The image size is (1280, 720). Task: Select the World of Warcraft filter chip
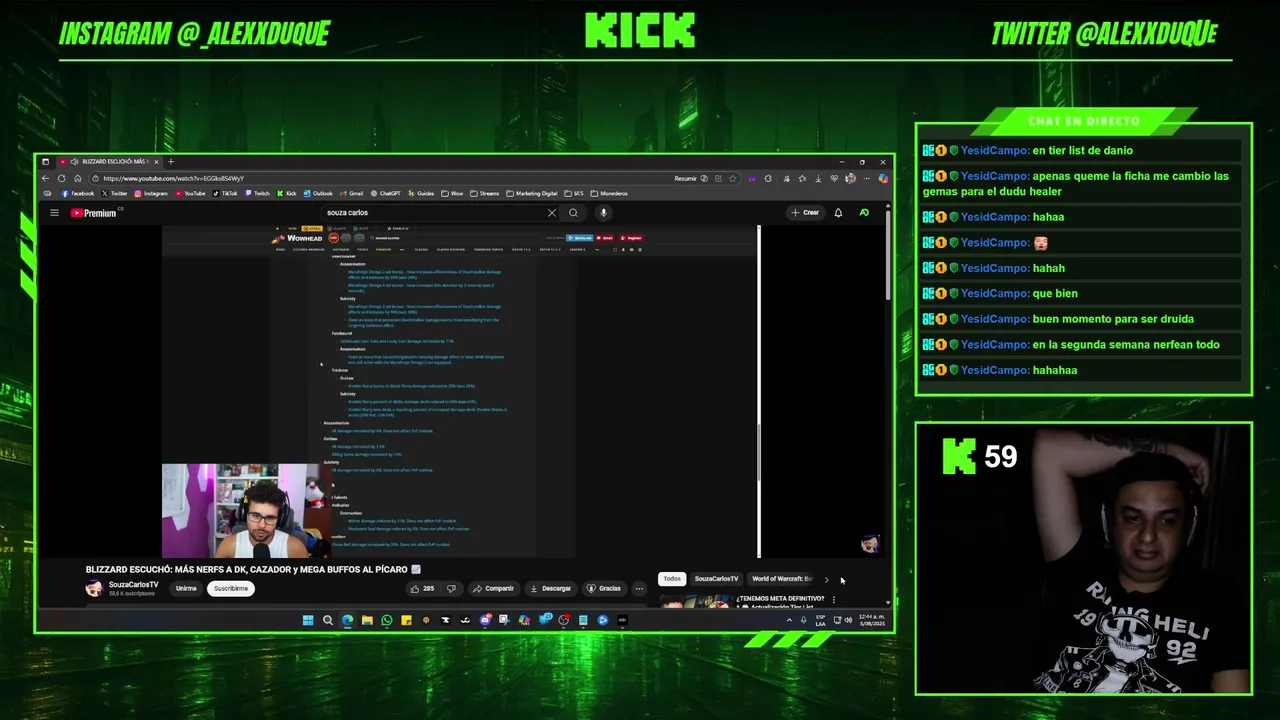782,578
